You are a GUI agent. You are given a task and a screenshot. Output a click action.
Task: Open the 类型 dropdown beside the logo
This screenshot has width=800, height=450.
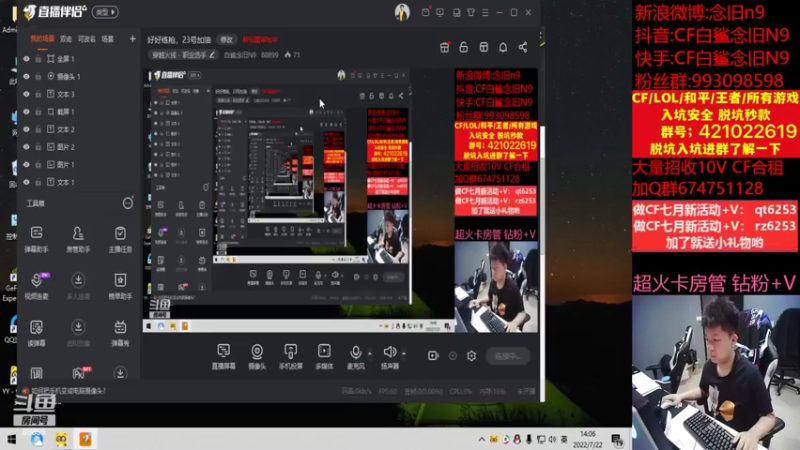(105, 12)
